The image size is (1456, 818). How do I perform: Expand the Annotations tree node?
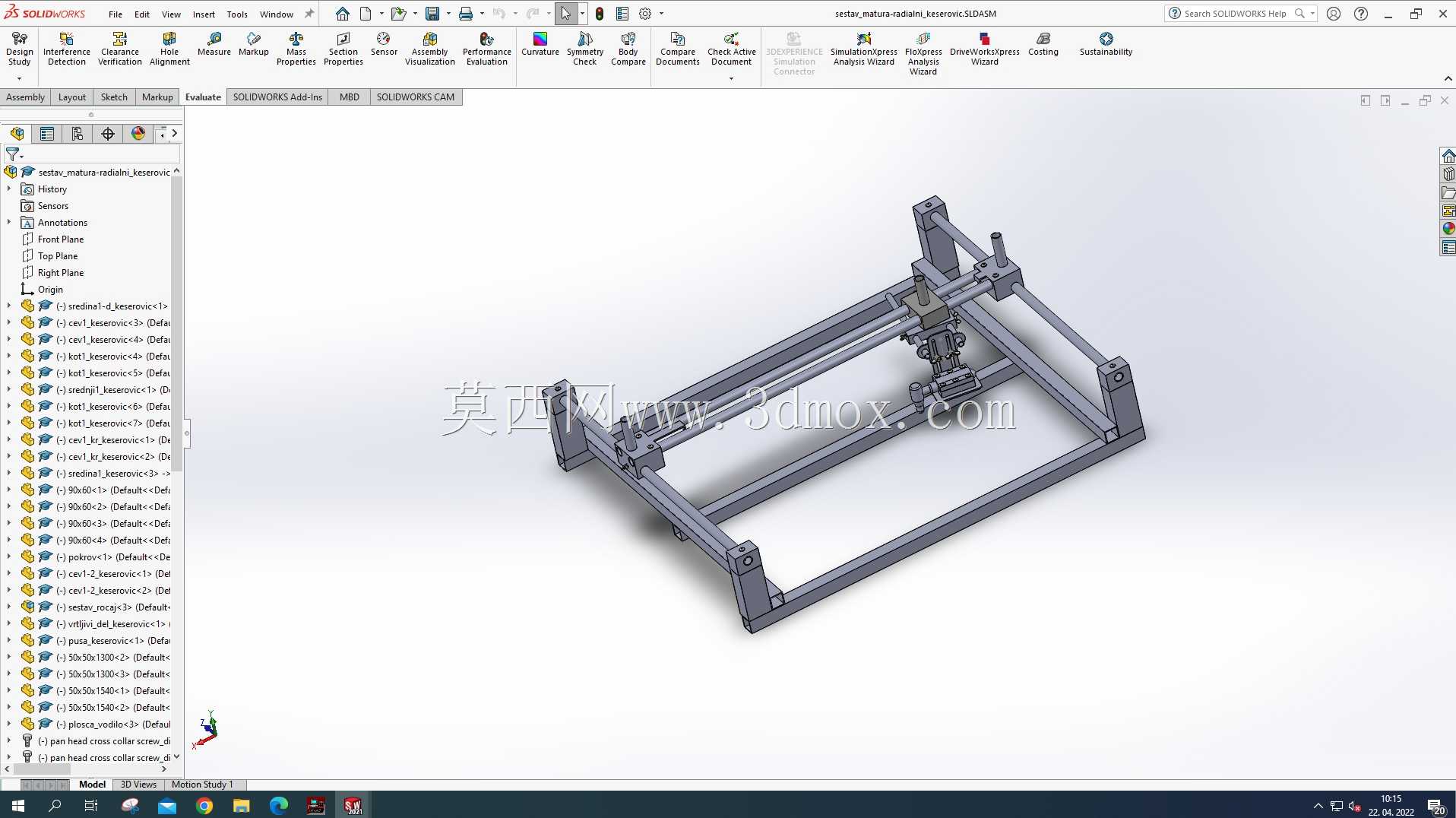point(9,222)
